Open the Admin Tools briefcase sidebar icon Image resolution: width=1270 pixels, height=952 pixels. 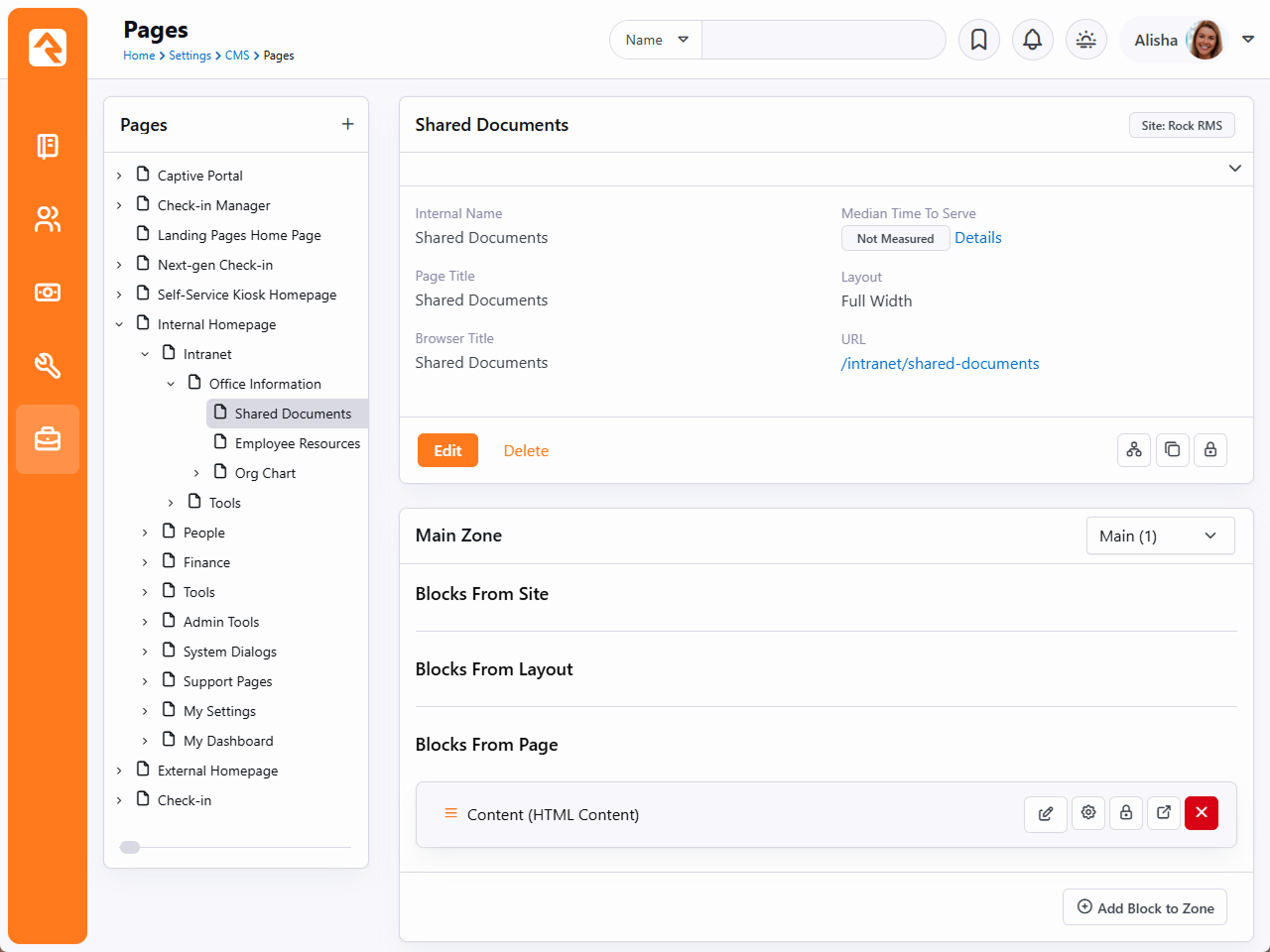tap(48, 439)
